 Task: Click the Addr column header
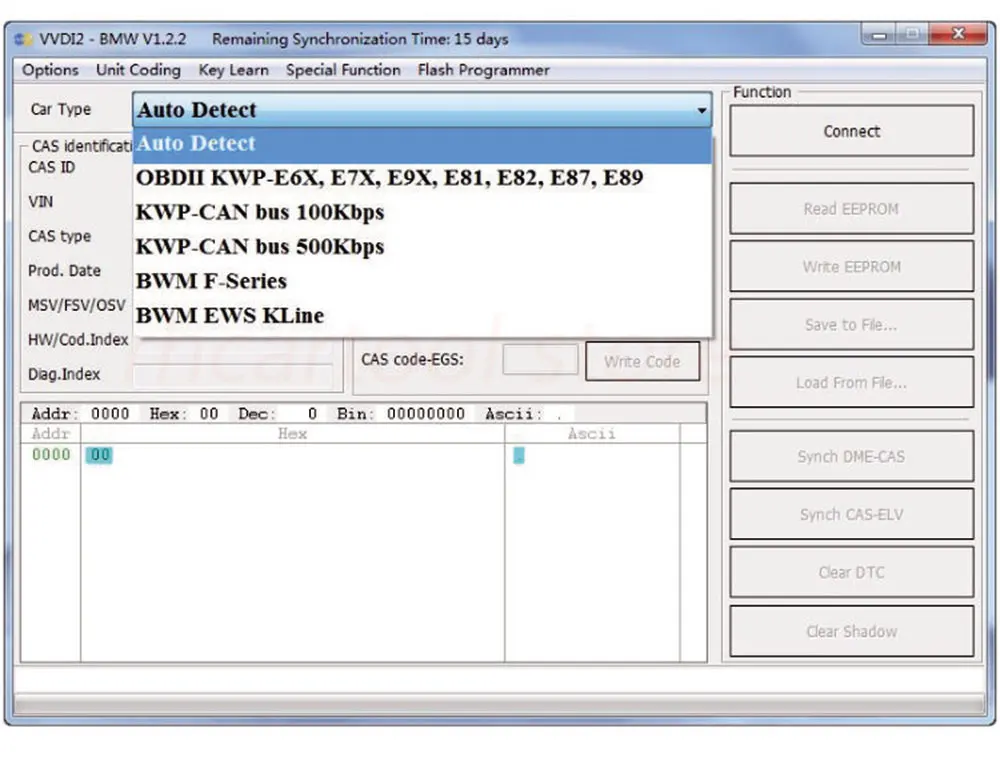(50, 434)
